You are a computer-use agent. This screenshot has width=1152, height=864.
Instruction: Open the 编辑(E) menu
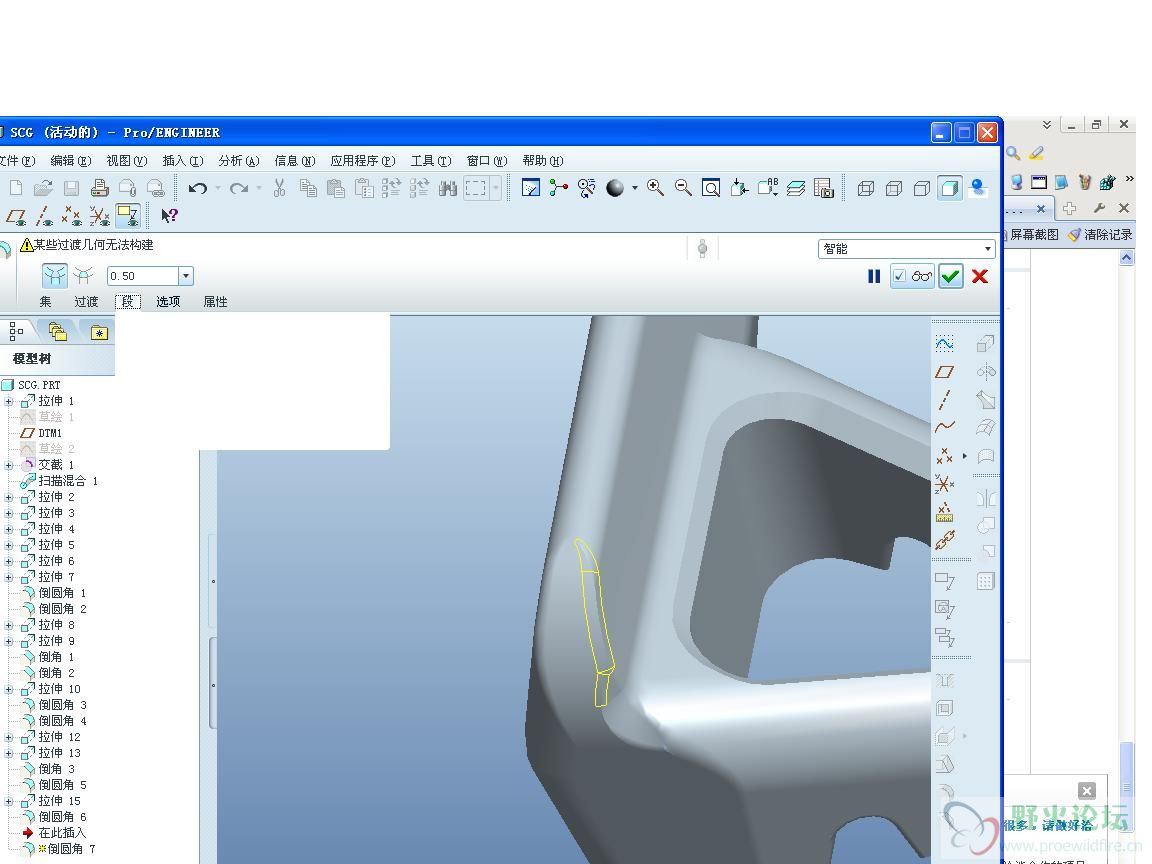71,161
